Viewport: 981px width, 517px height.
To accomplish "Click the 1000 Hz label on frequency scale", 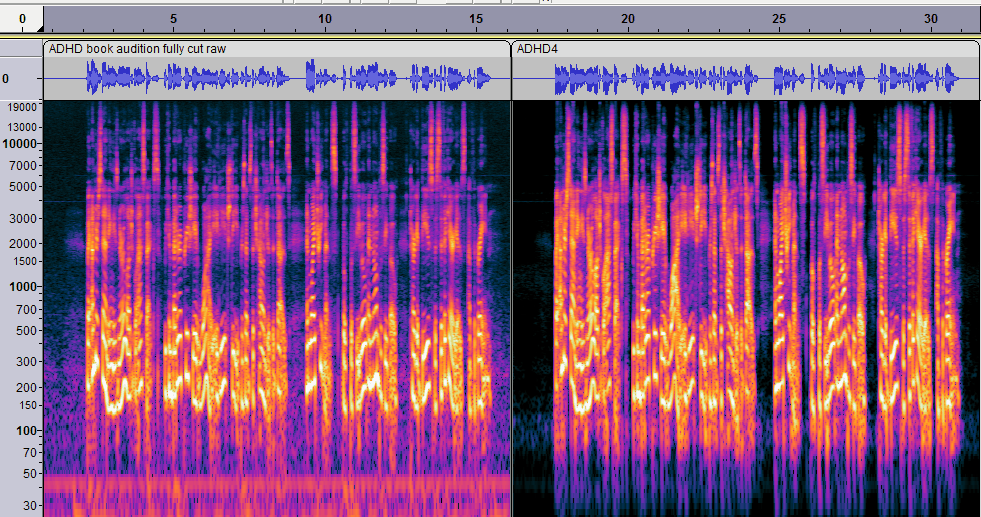I will (x=24, y=287).
